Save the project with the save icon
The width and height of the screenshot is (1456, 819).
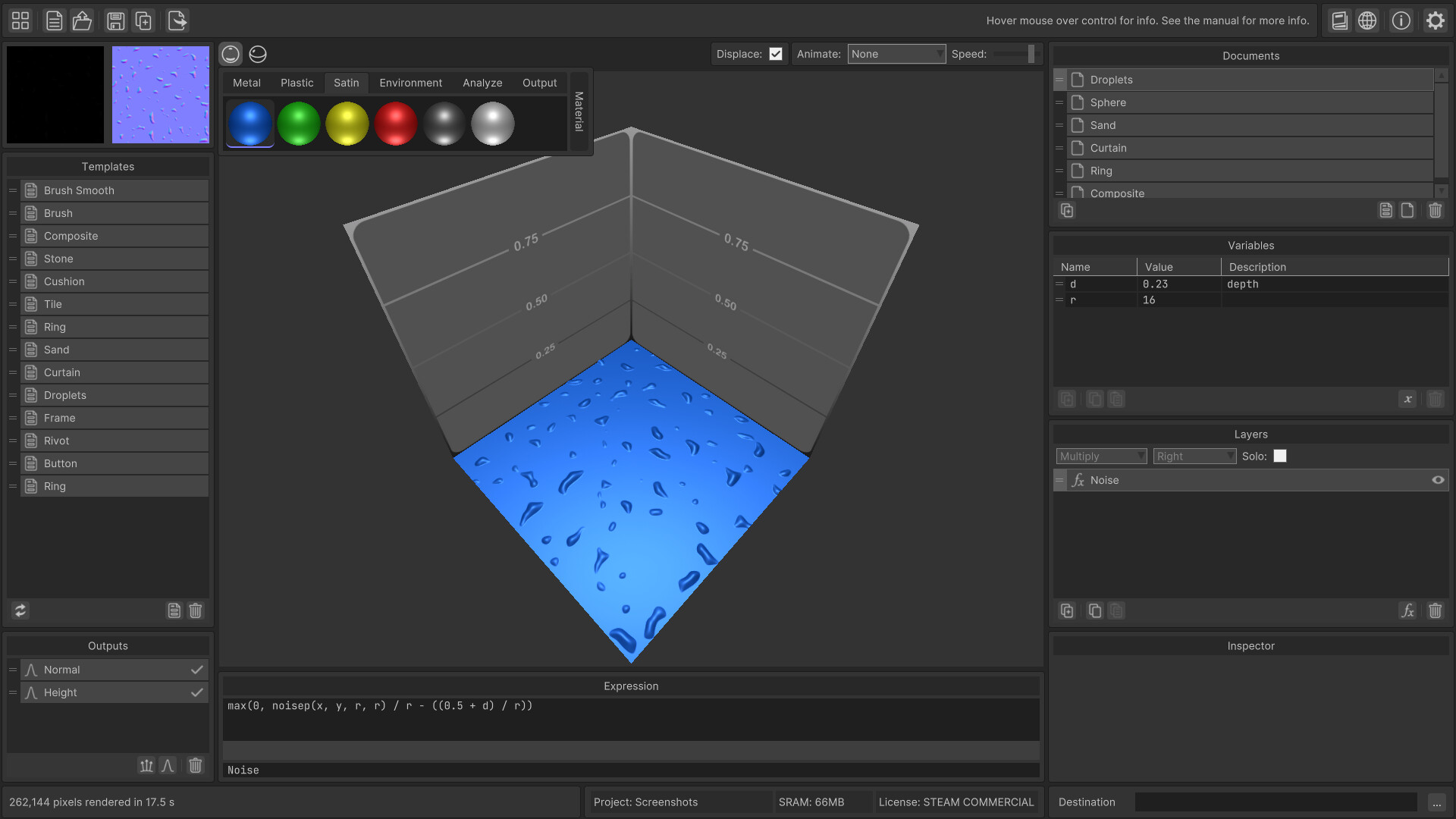point(115,20)
